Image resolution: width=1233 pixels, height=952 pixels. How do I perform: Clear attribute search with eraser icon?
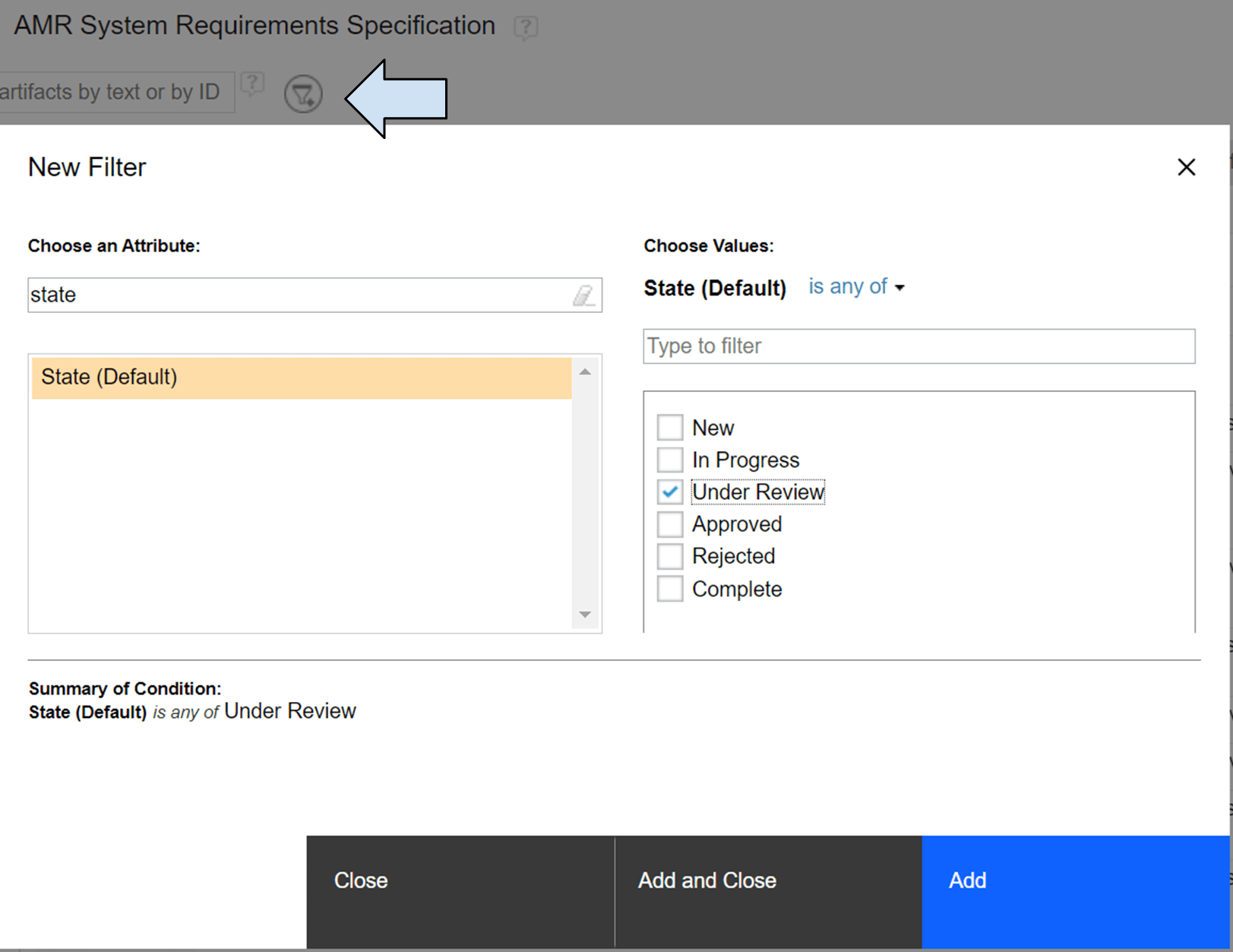[583, 295]
